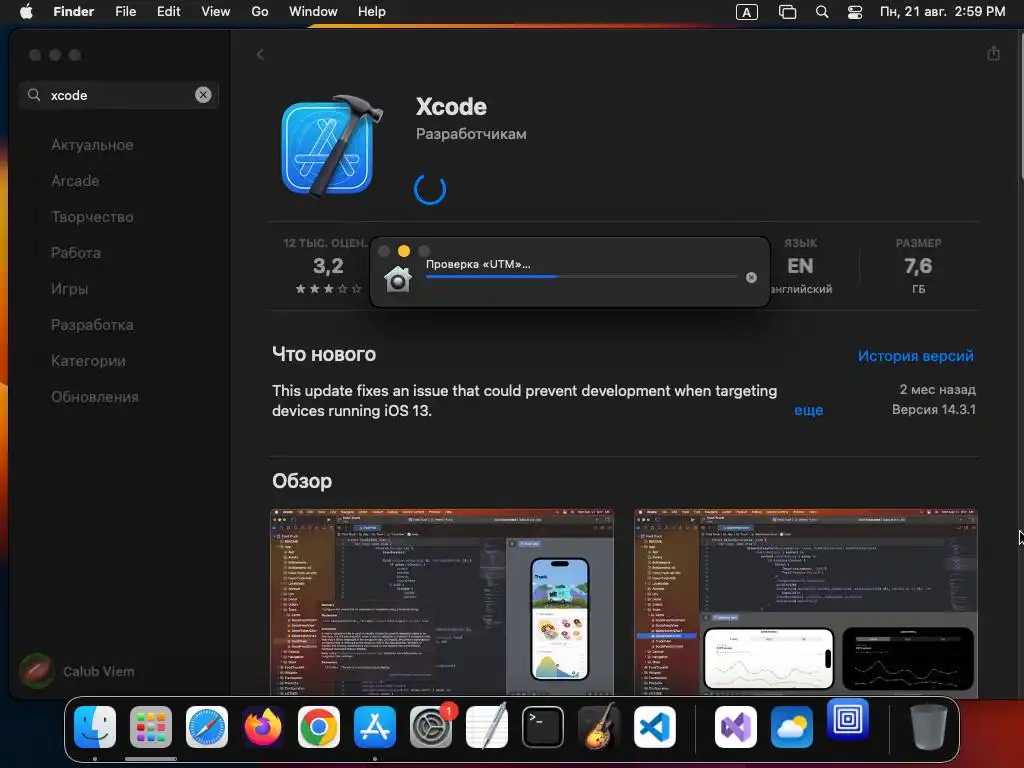
Task: Expand release notes with еще link
Action: click(808, 410)
